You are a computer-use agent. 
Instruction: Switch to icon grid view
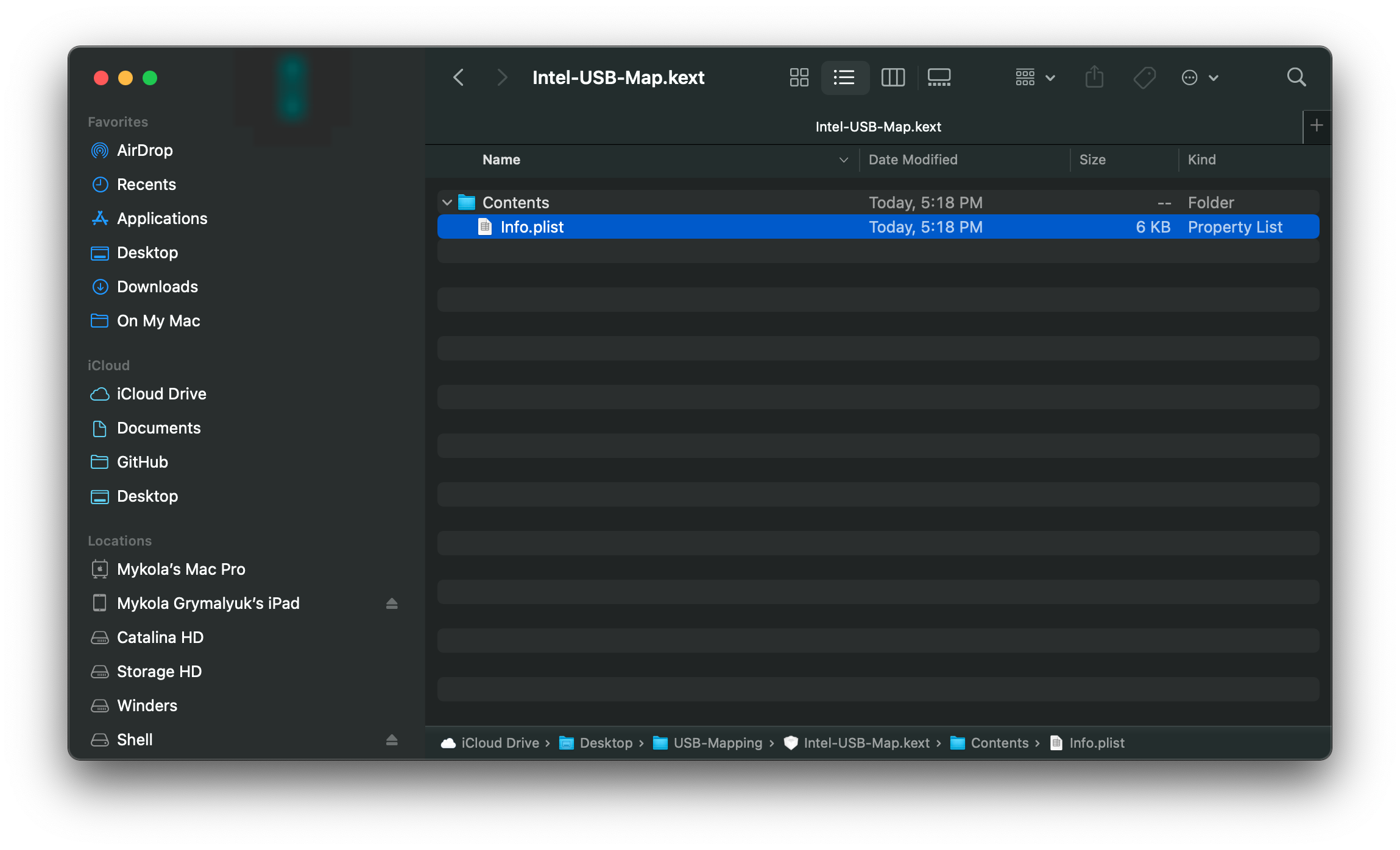(x=799, y=77)
